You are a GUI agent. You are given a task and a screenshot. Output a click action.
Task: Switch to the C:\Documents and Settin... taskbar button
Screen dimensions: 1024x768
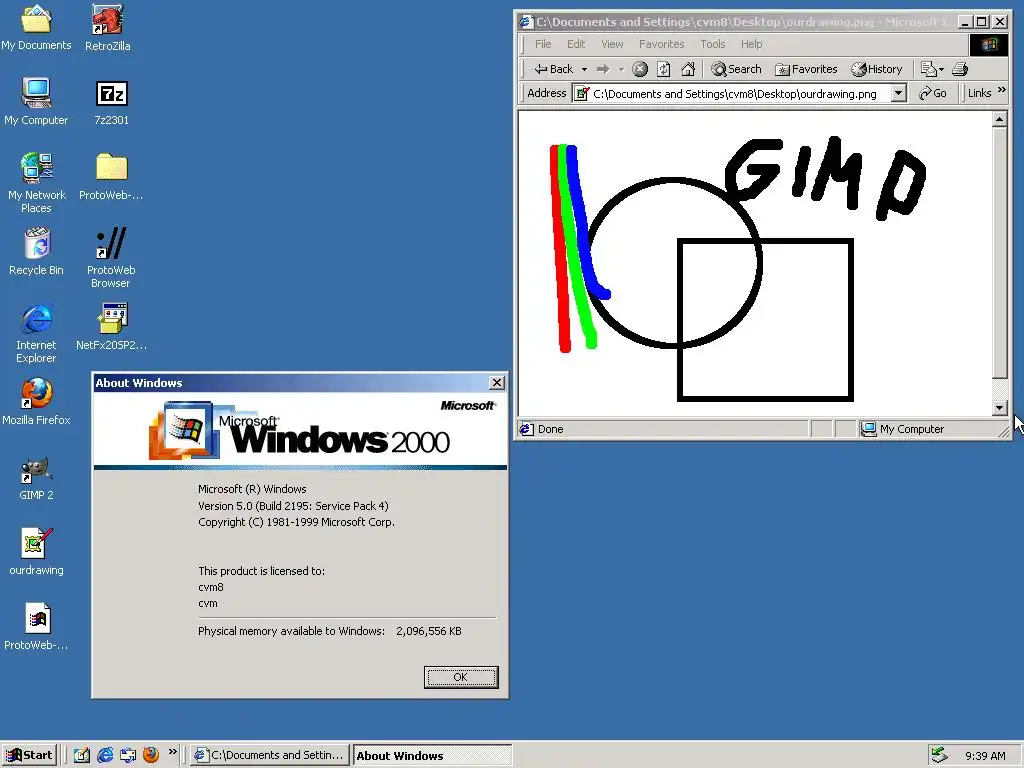(x=269, y=755)
